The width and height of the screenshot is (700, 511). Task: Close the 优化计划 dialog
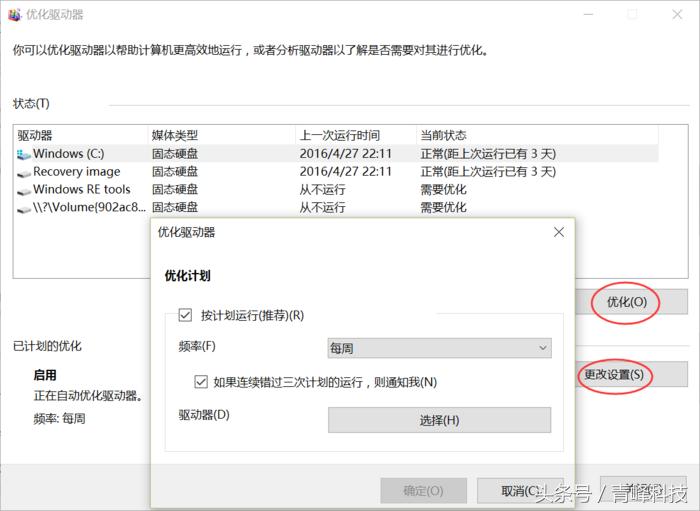[559, 232]
